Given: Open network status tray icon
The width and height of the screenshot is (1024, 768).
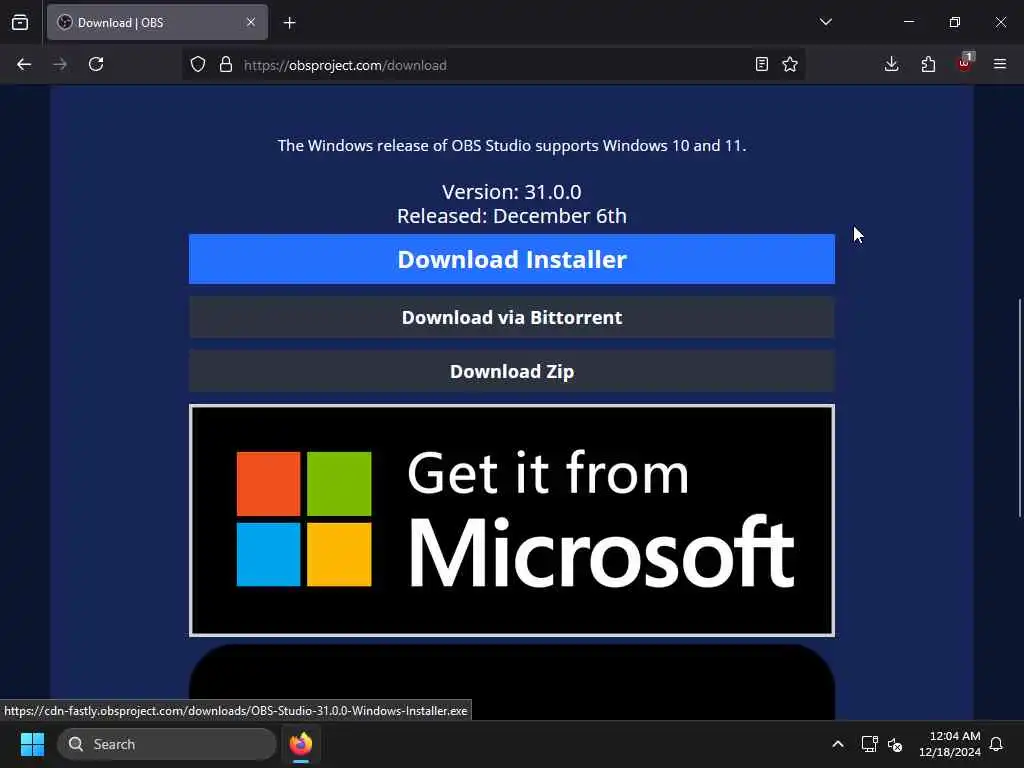Looking at the screenshot, I should 869,744.
